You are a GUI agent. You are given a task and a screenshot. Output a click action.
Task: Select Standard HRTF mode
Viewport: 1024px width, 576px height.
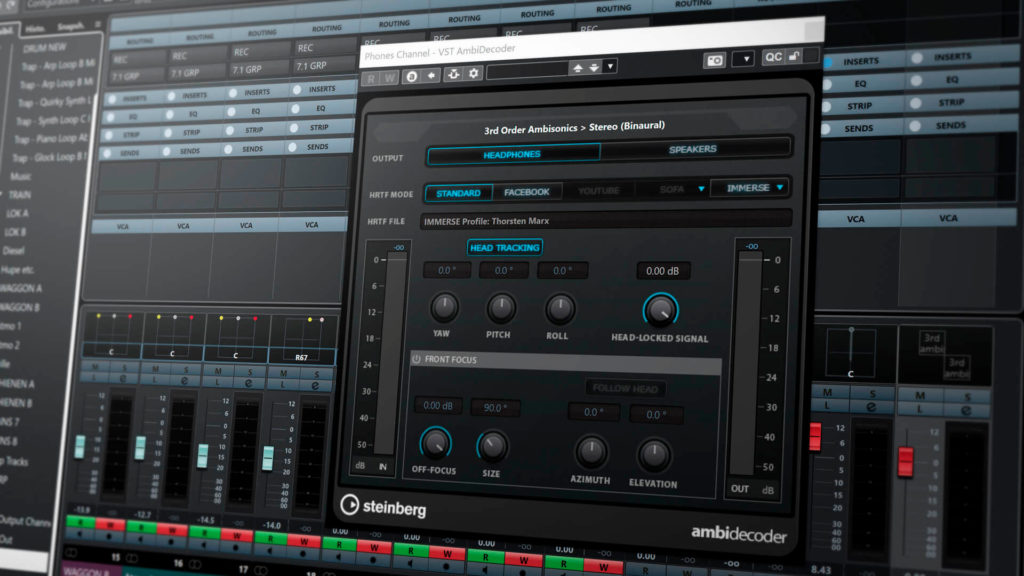click(x=458, y=193)
